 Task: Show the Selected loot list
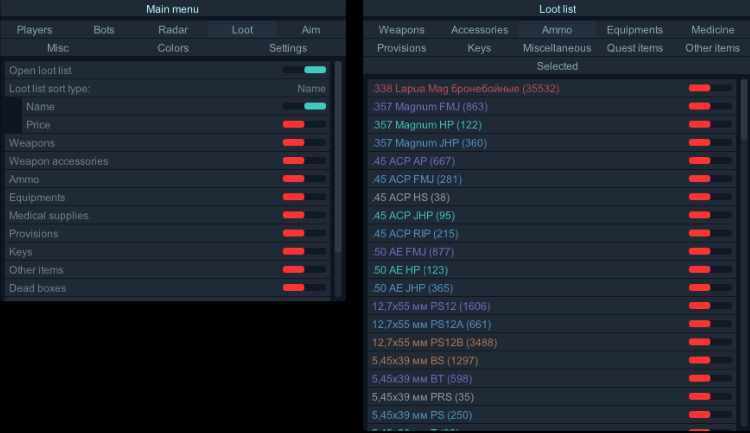[x=557, y=66]
